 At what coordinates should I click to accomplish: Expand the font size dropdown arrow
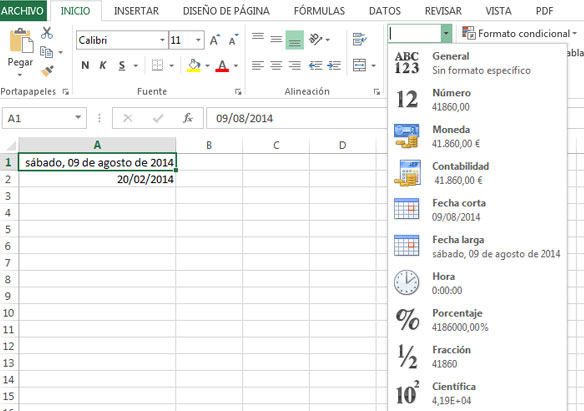click(x=198, y=40)
